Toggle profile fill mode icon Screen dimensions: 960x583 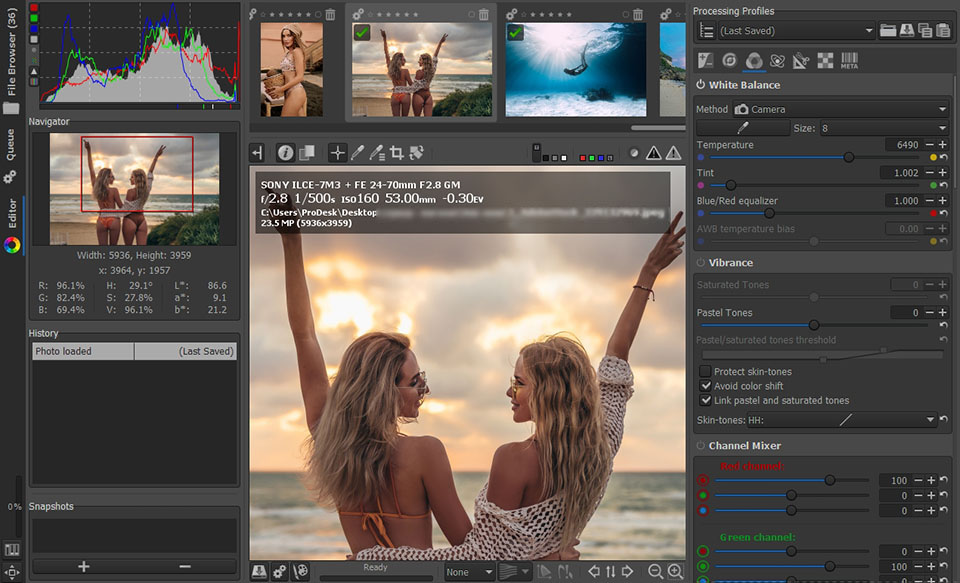click(706, 31)
